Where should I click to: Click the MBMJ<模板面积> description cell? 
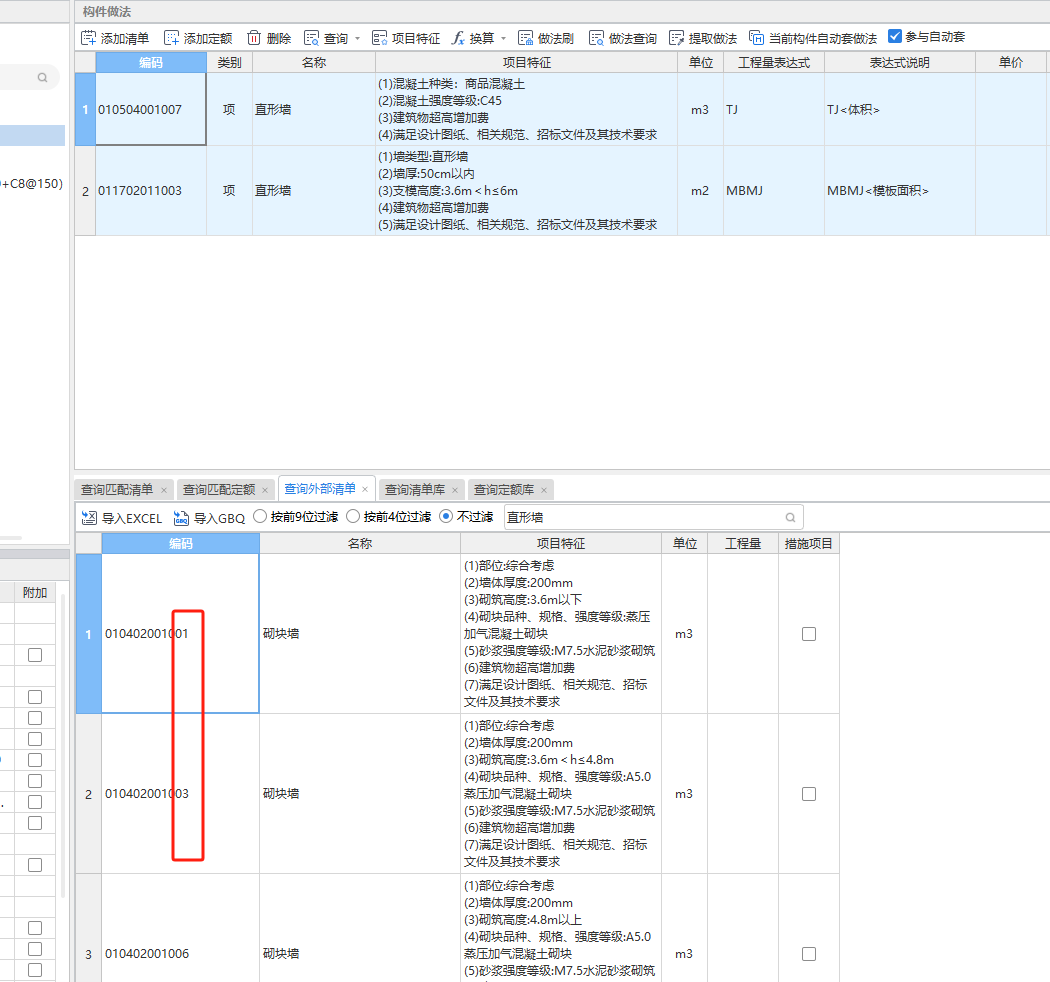pyautogui.click(x=899, y=191)
